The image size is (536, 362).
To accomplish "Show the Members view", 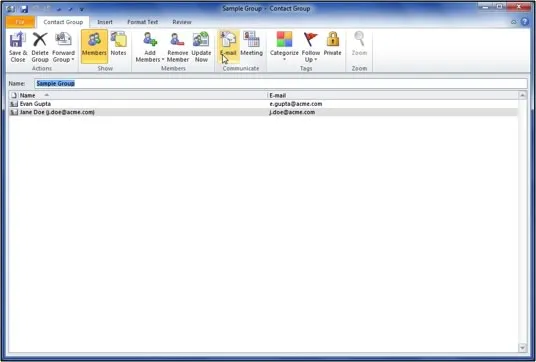I will [x=94, y=47].
